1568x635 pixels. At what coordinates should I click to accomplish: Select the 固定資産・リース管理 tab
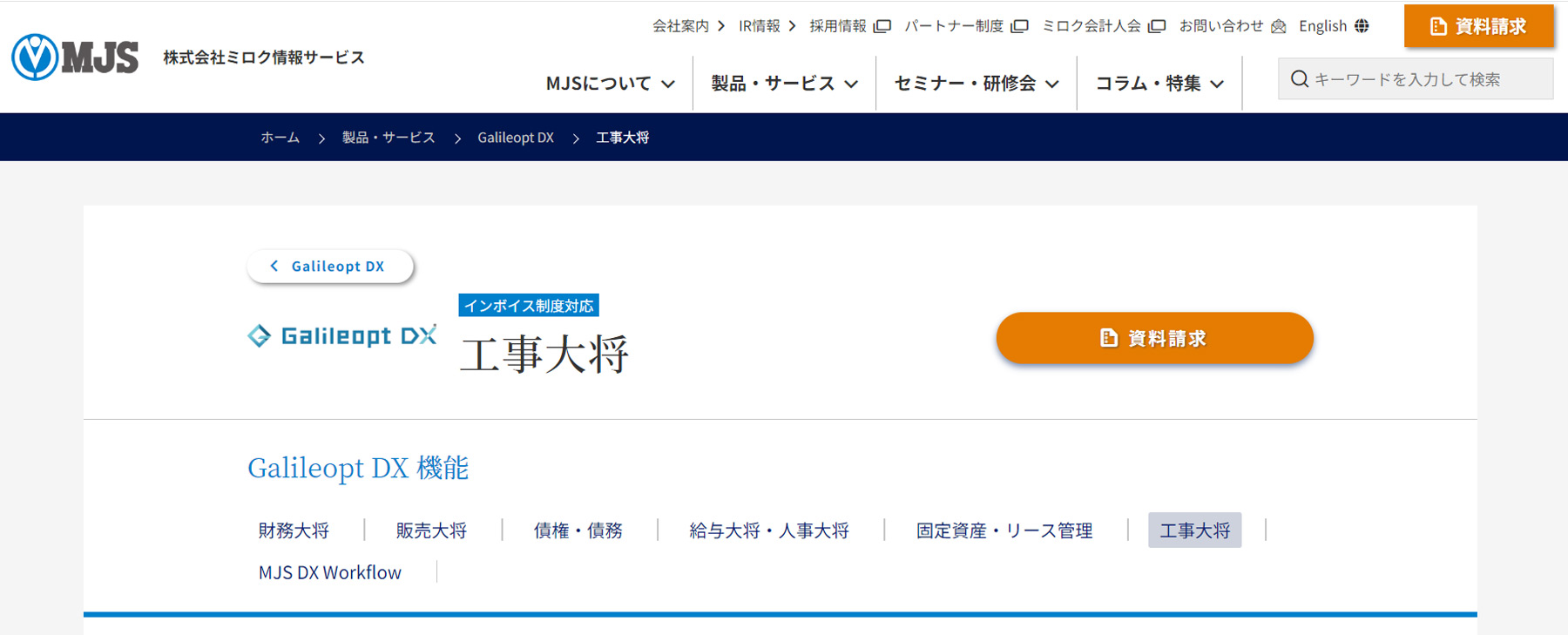(1004, 530)
